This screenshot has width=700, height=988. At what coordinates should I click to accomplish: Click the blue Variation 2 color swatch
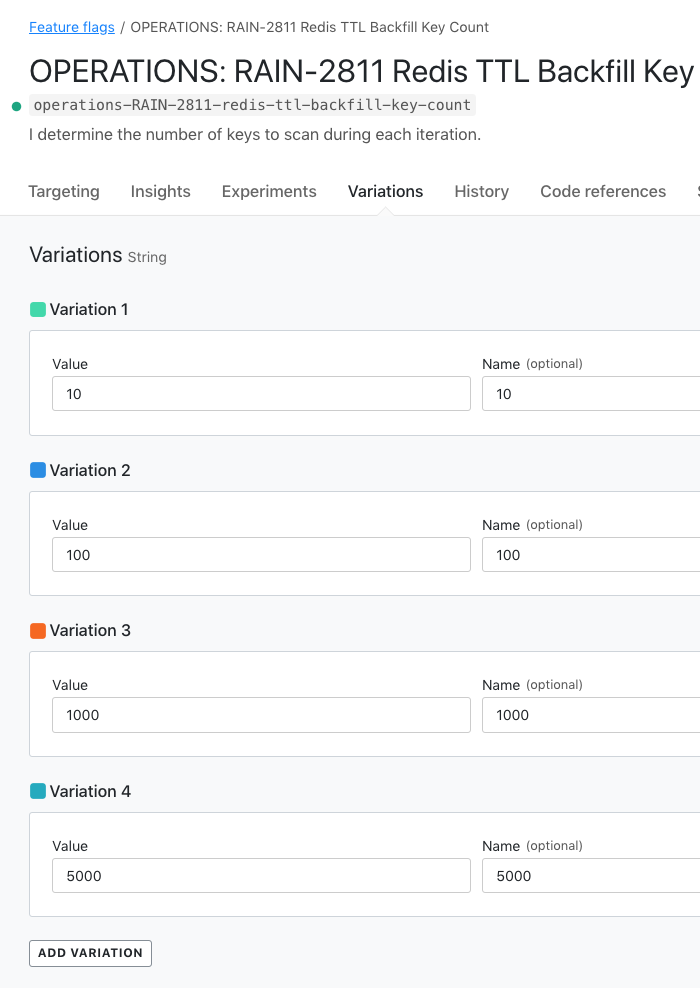37,470
